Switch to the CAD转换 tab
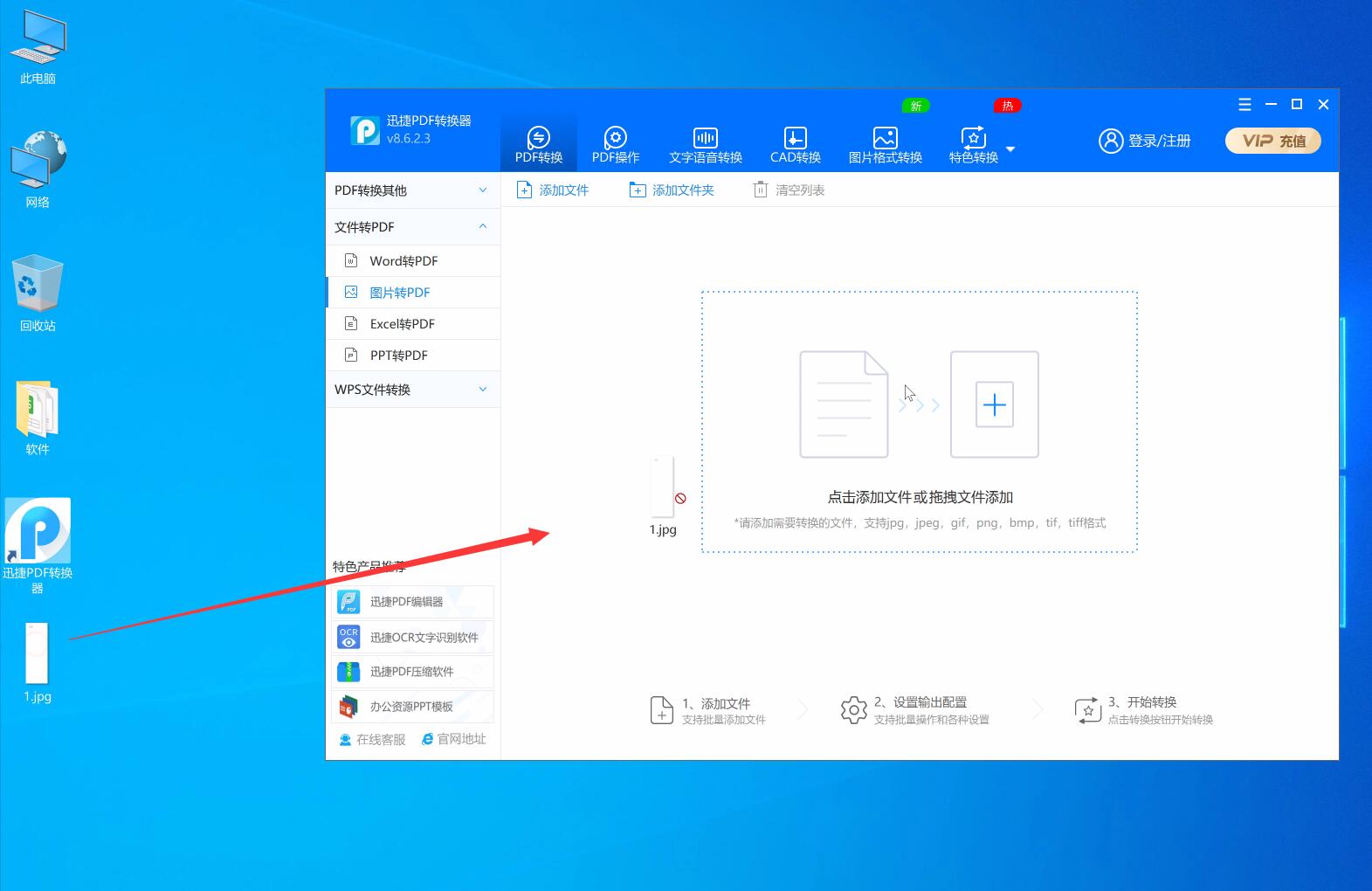This screenshot has height=891, width=1372. point(796,145)
